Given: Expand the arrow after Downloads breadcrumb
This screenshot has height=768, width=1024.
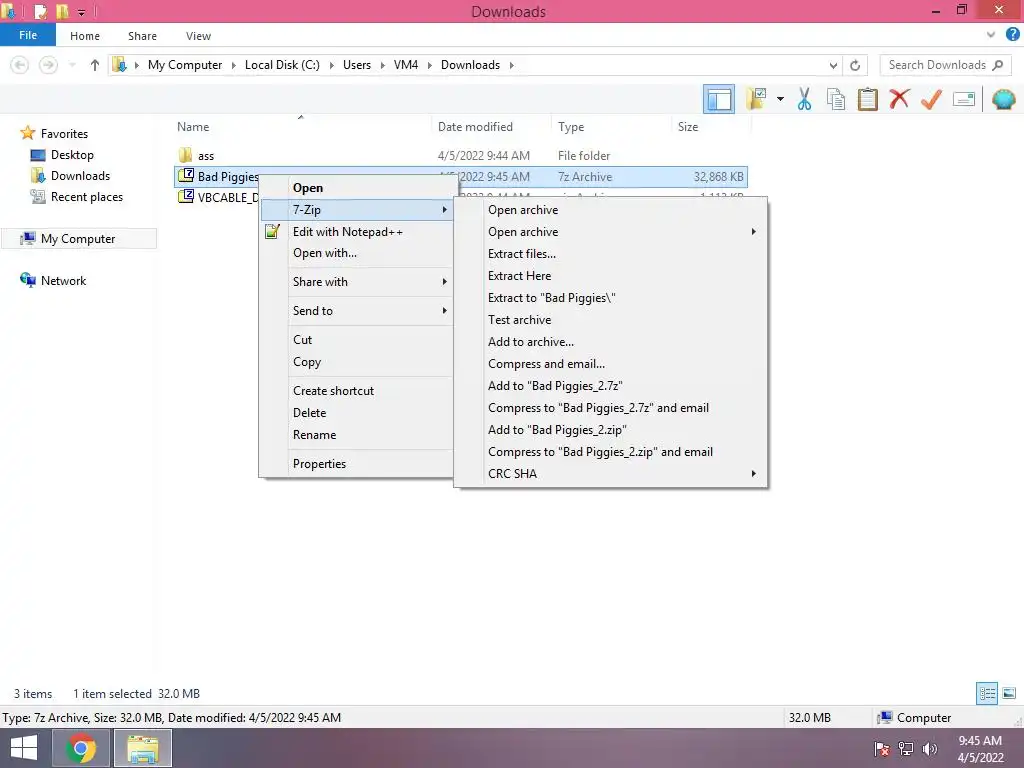Looking at the screenshot, I should [x=511, y=65].
